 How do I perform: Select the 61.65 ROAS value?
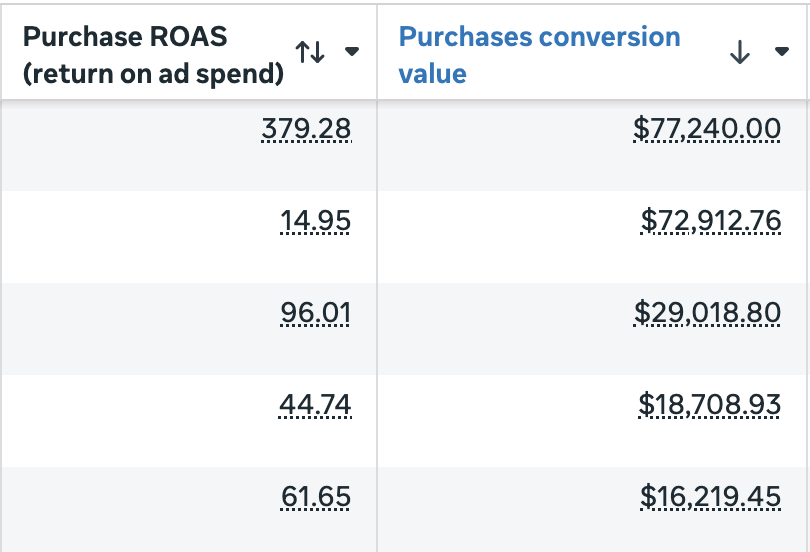[x=316, y=497]
